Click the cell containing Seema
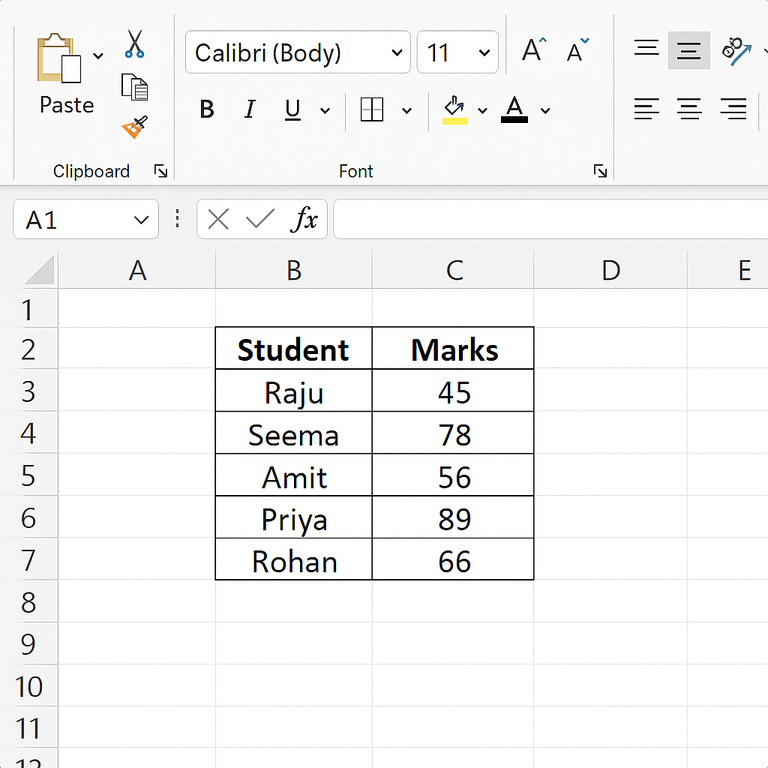Image resolution: width=768 pixels, height=768 pixels. point(294,433)
